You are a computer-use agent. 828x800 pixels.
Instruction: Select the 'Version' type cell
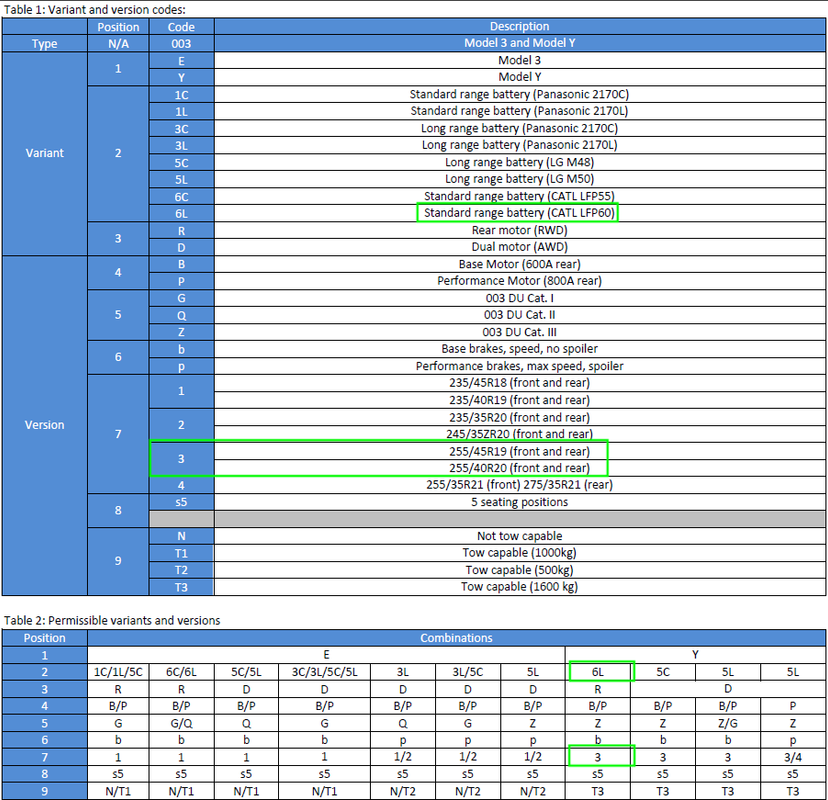44,425
